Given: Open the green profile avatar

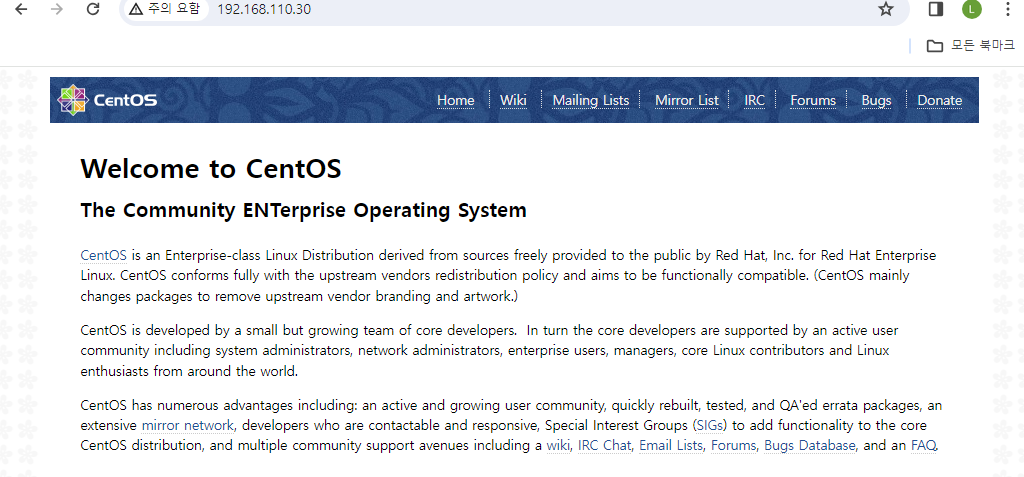Looking at the screenshot, I should click(972, 9).
